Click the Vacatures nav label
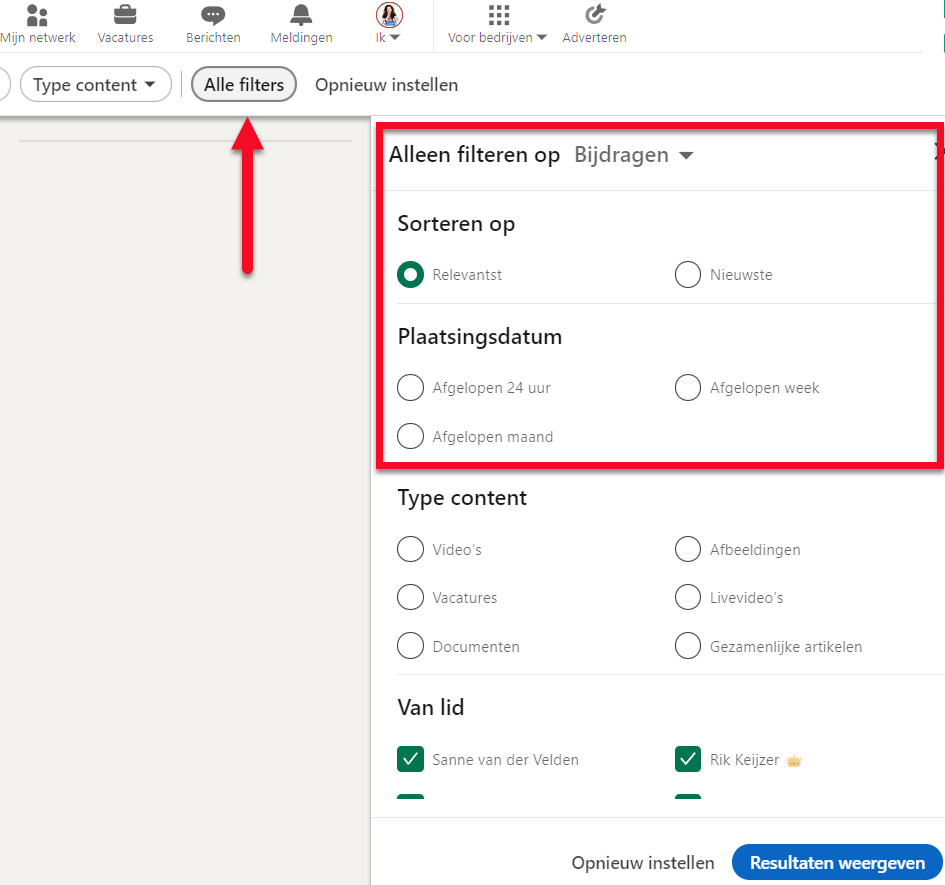The width and height of the screenshot is (945, 885). click(x=125, y=37)
